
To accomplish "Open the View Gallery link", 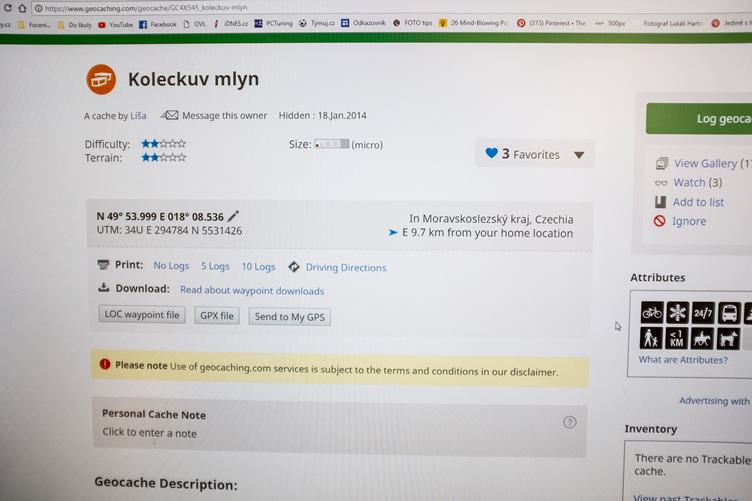I will [x=705, y=163].
